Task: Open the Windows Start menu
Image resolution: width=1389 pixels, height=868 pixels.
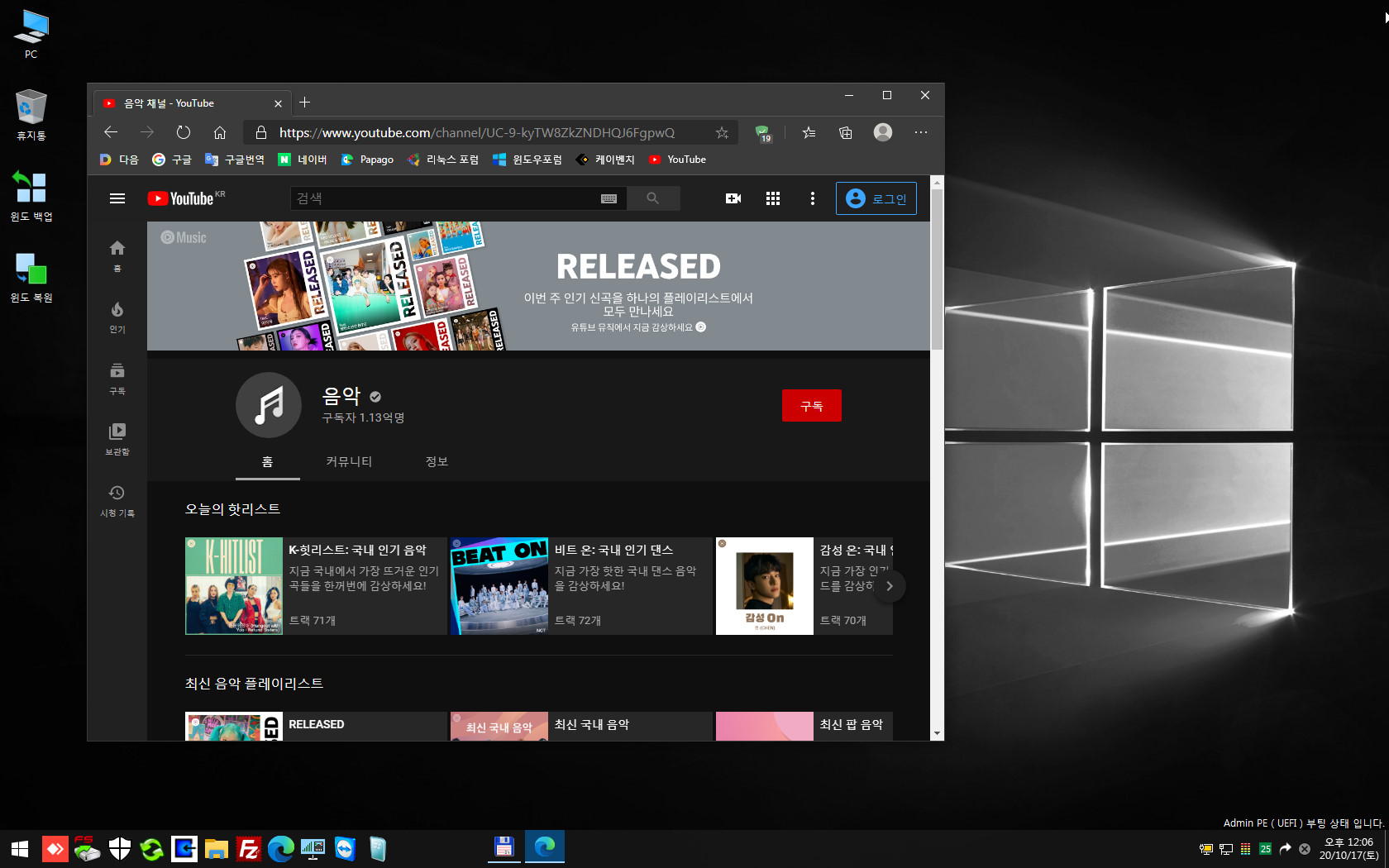Action: pos(20,849)
